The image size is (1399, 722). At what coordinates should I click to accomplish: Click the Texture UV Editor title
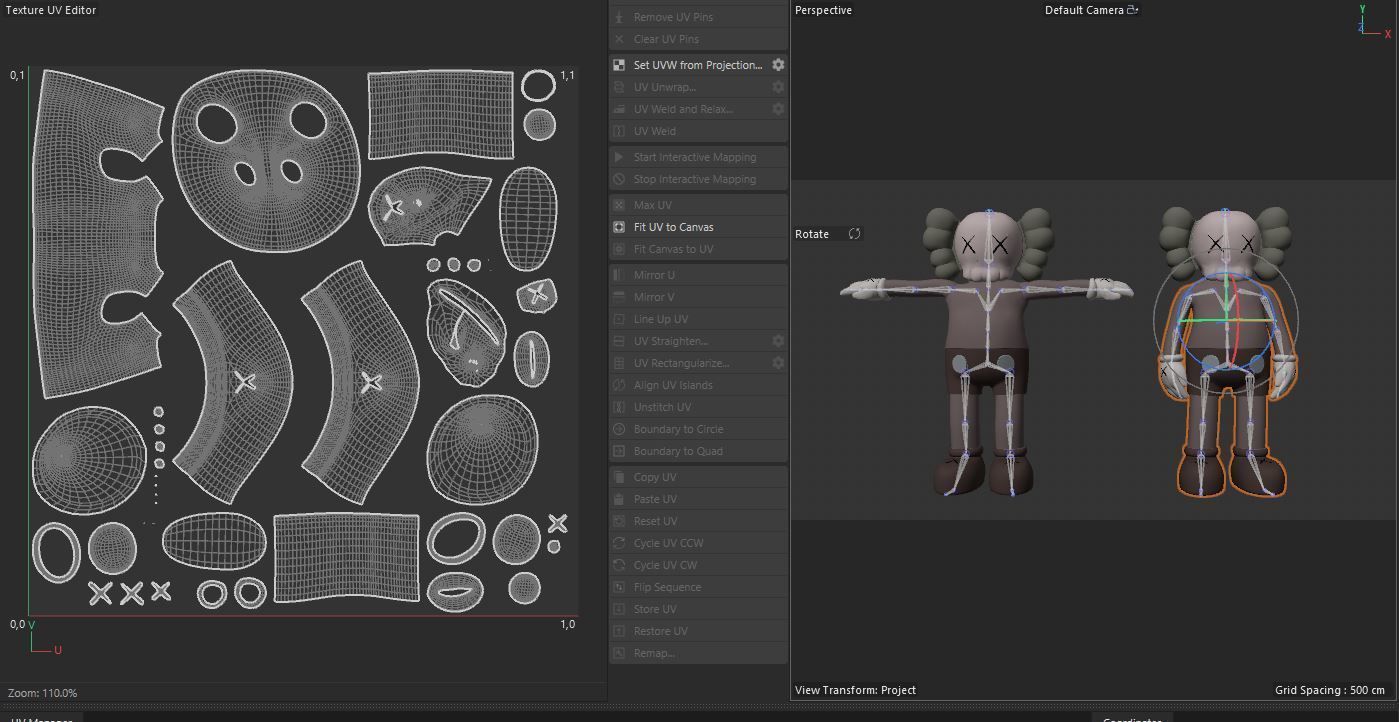click(x=51, y=10)
